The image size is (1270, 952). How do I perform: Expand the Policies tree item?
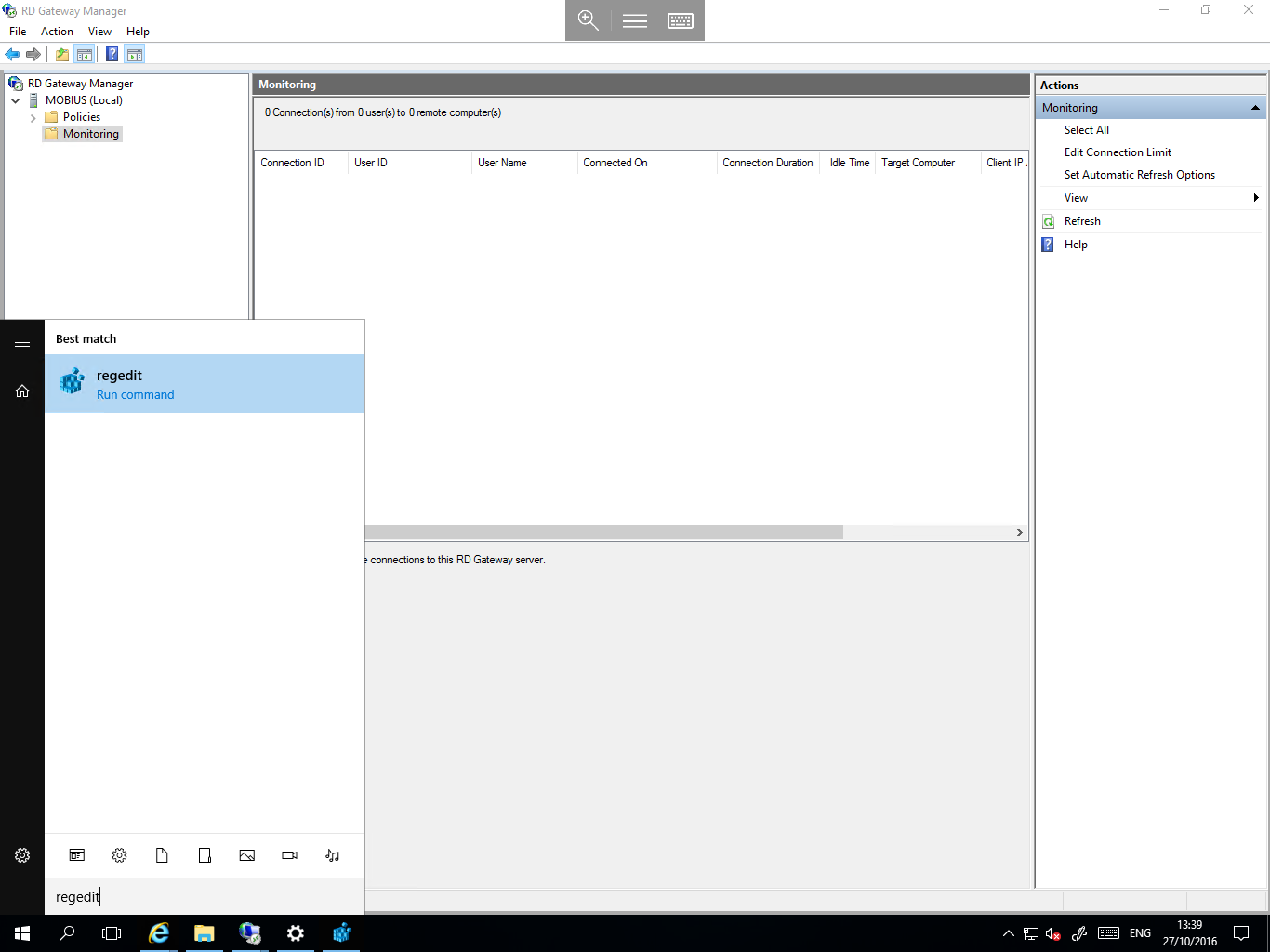point(33,116)
